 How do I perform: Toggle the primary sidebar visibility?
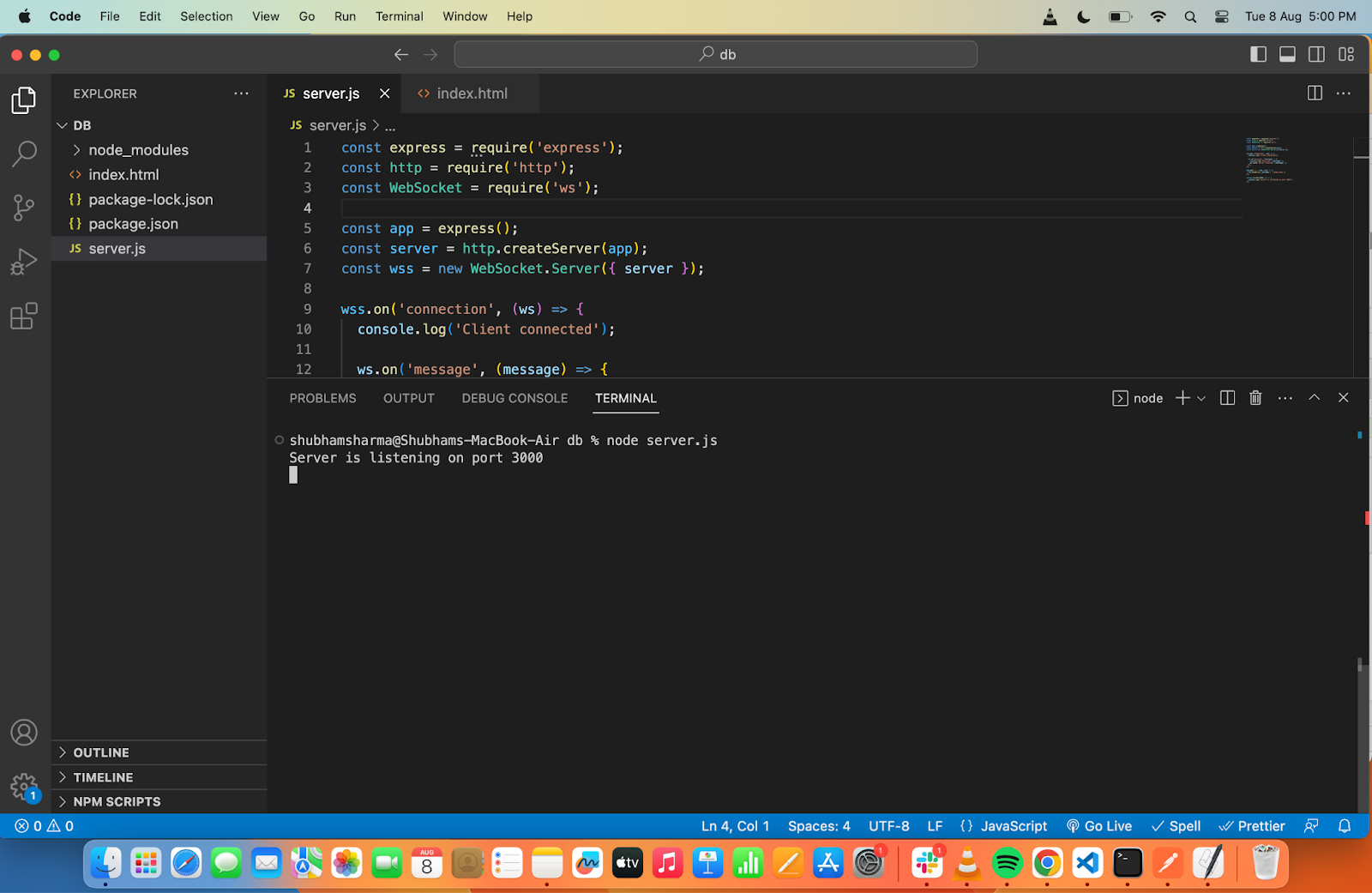point(1258,54)
